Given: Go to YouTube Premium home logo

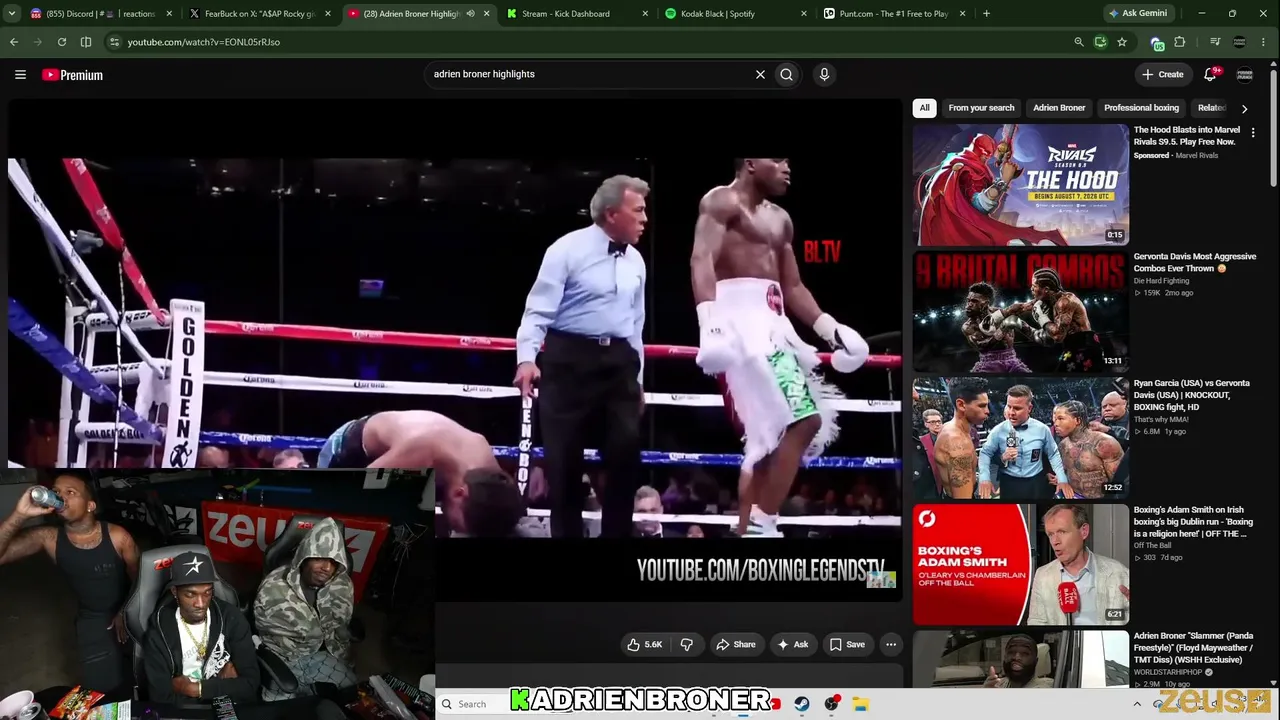Looking at the screenshot, I should [x=72, y=75].
